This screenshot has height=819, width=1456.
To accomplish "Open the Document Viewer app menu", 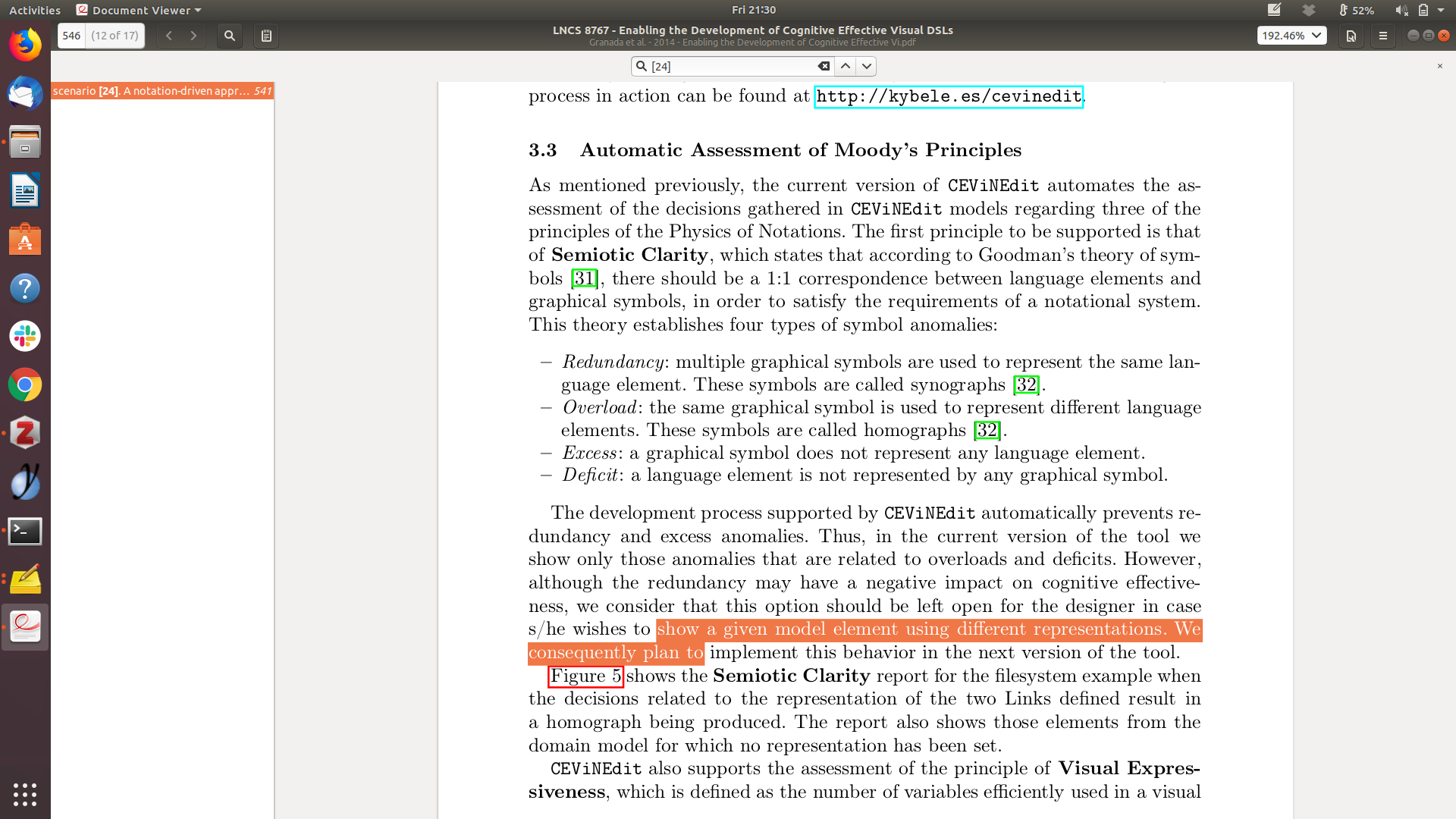I will pos(140,10).
